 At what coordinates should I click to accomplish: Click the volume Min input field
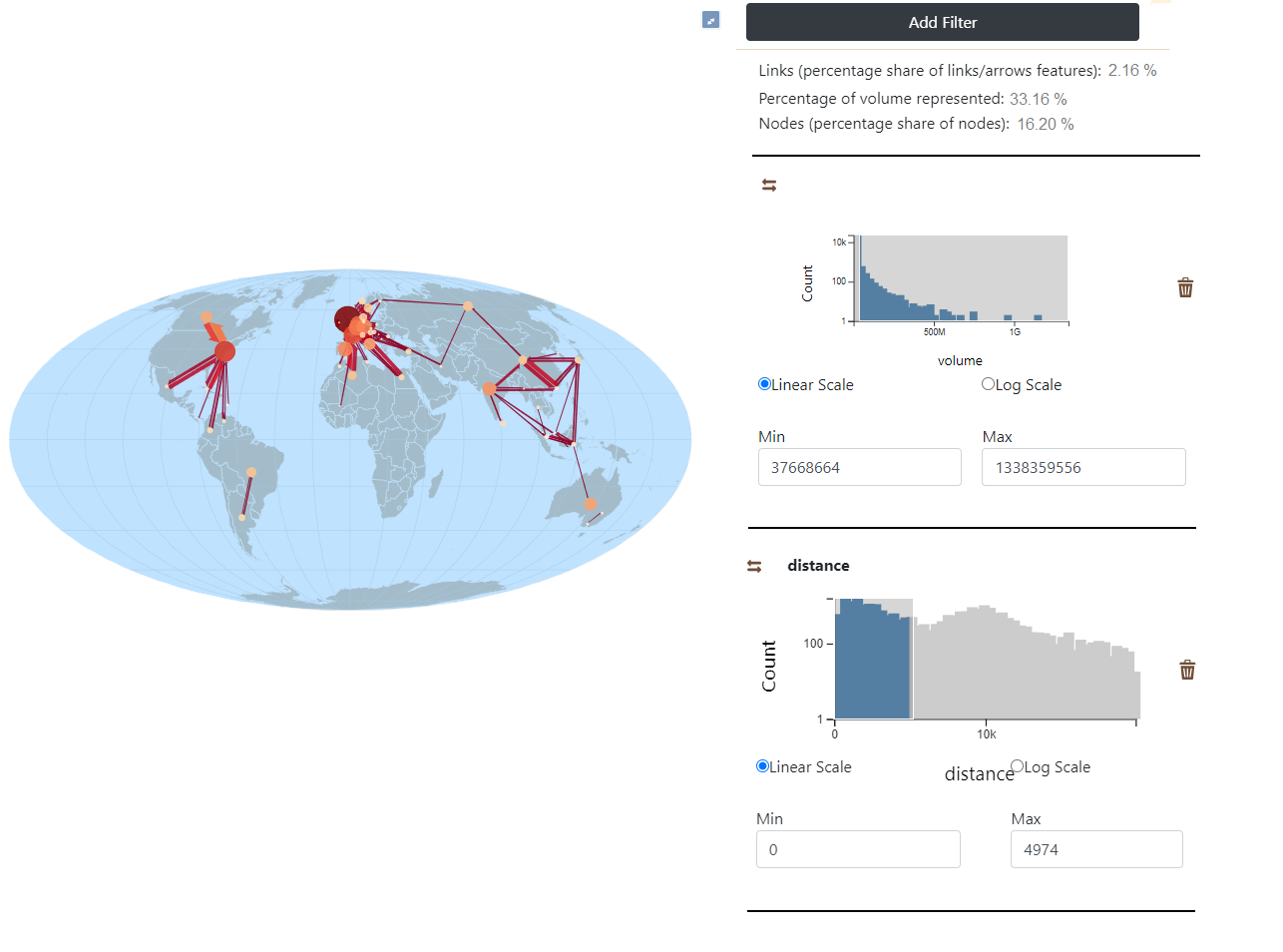(x=860, y=467)
